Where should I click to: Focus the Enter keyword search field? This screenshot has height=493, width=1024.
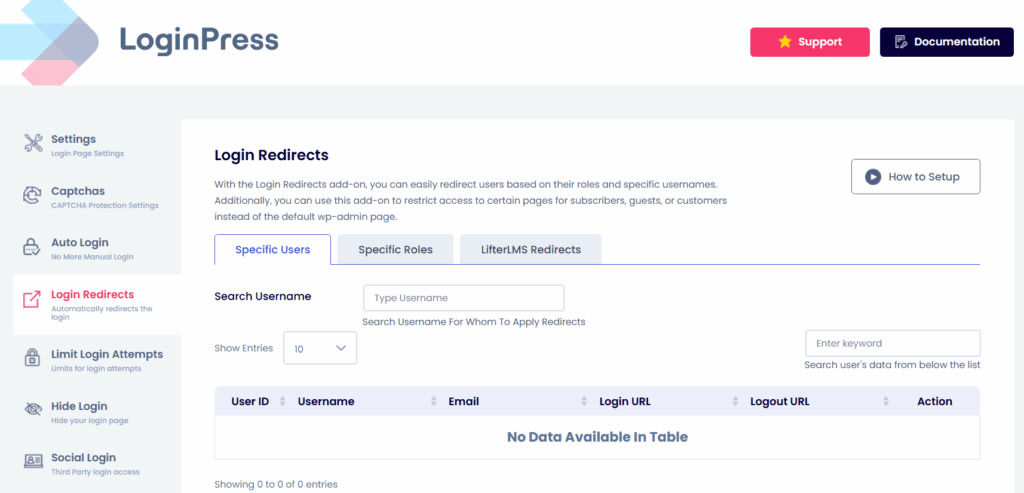click(893, 343)
